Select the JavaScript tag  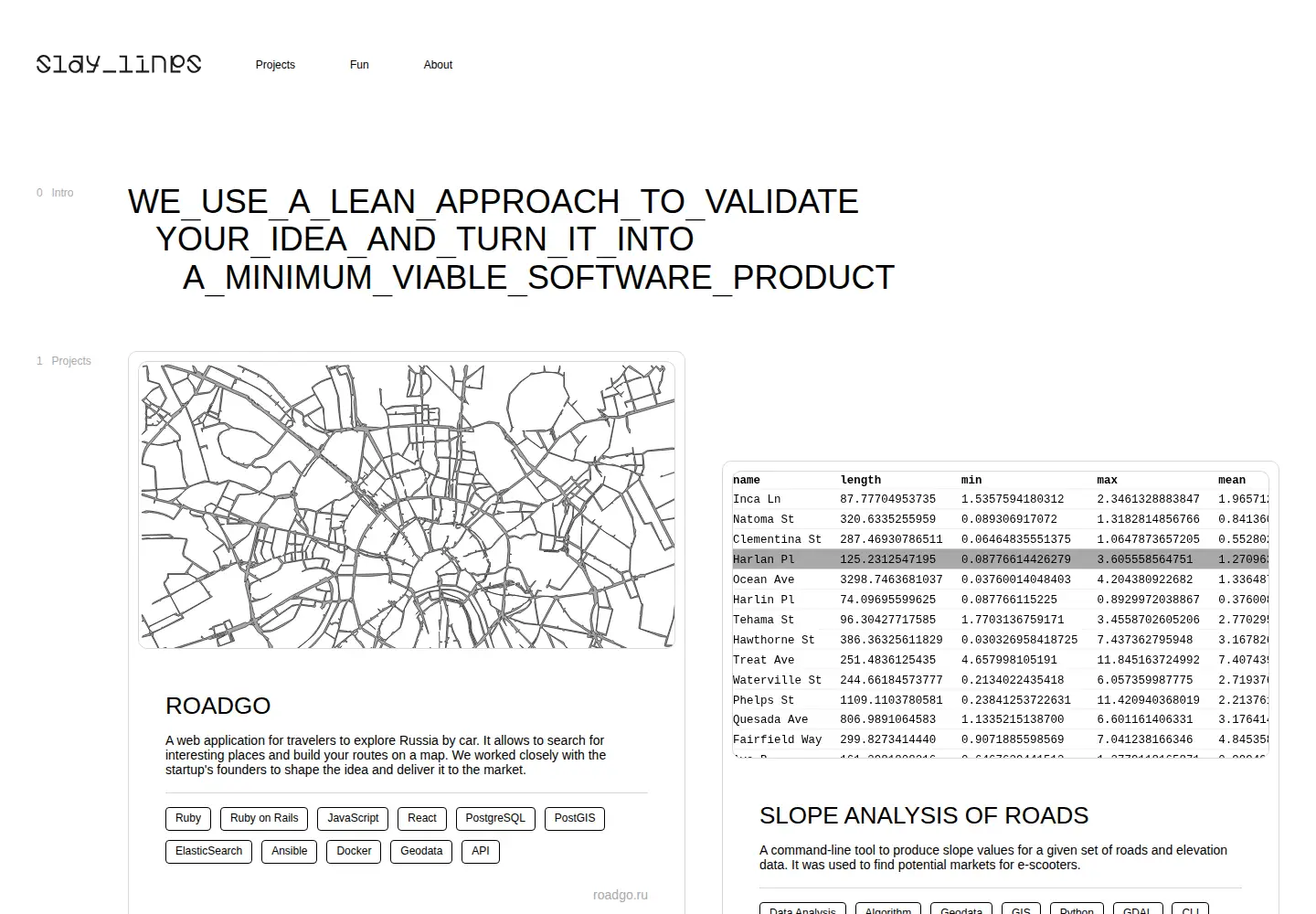pyautogui.click(x=353, y=818)
